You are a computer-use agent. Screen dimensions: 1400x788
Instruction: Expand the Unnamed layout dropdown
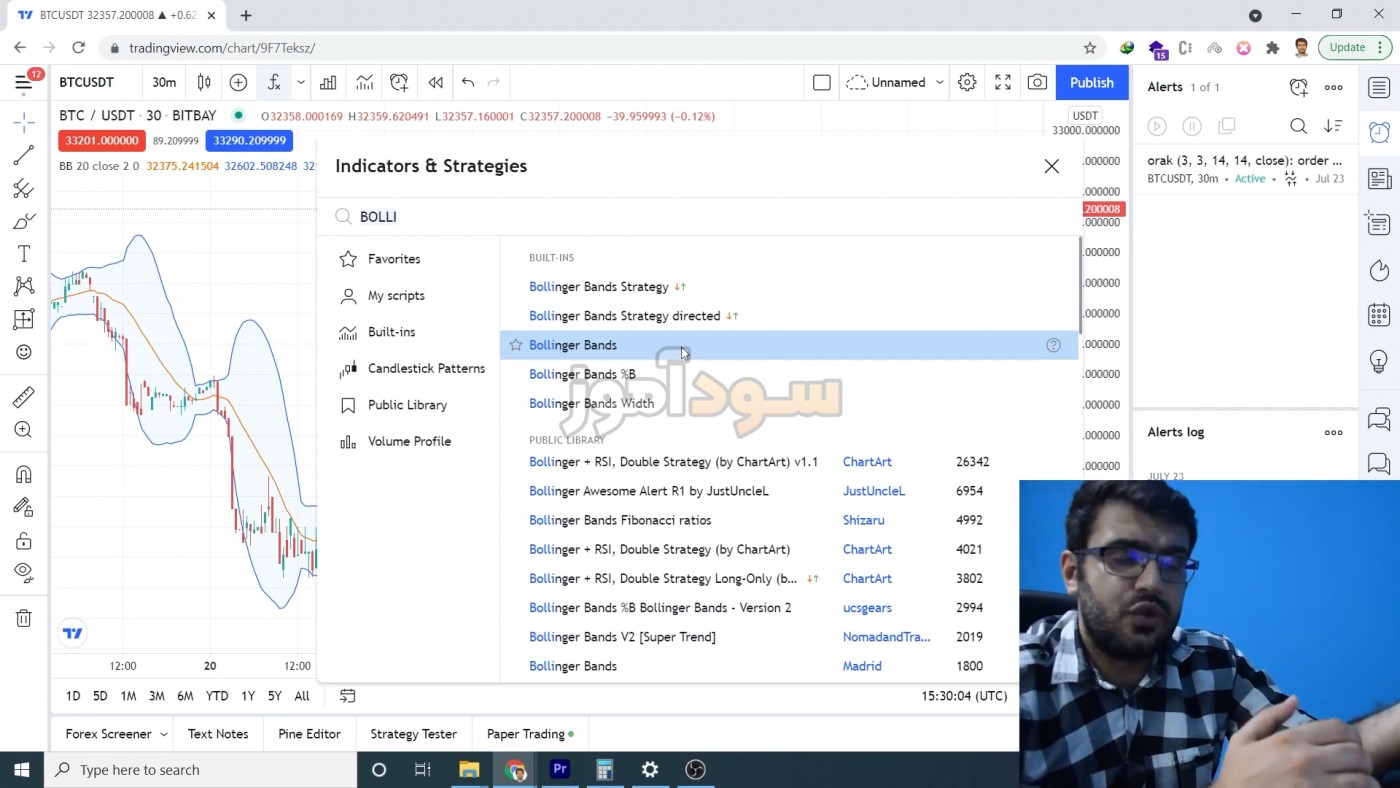coord(939,82)
